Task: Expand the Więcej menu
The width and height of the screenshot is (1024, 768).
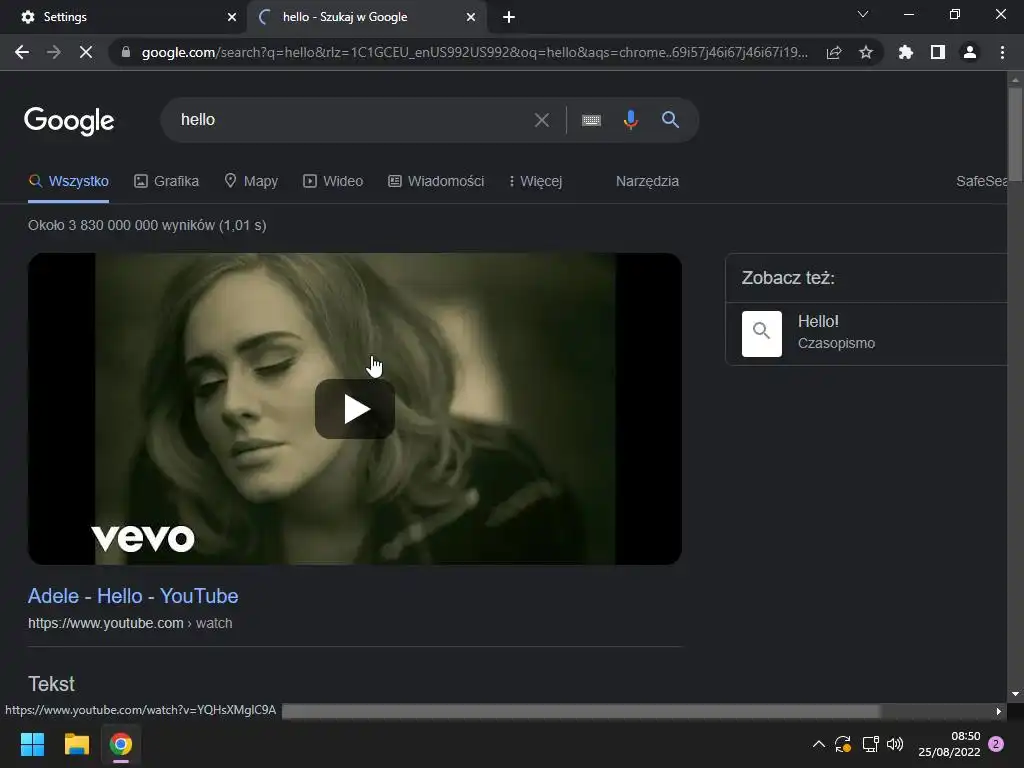Action: (x=536, y=181)
